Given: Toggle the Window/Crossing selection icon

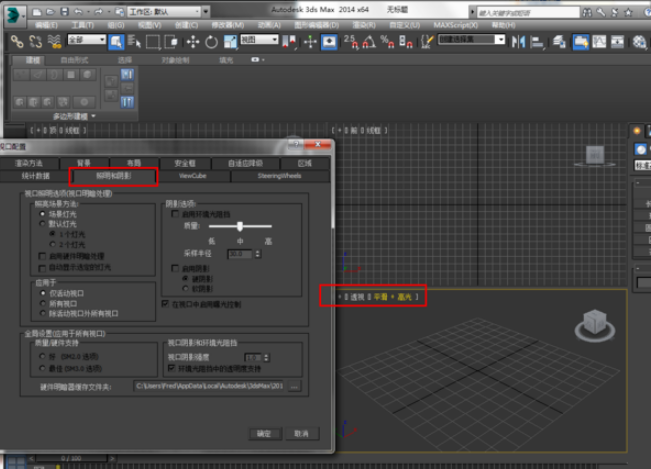Looking at the screenshot, I should (x=171, y=42).
